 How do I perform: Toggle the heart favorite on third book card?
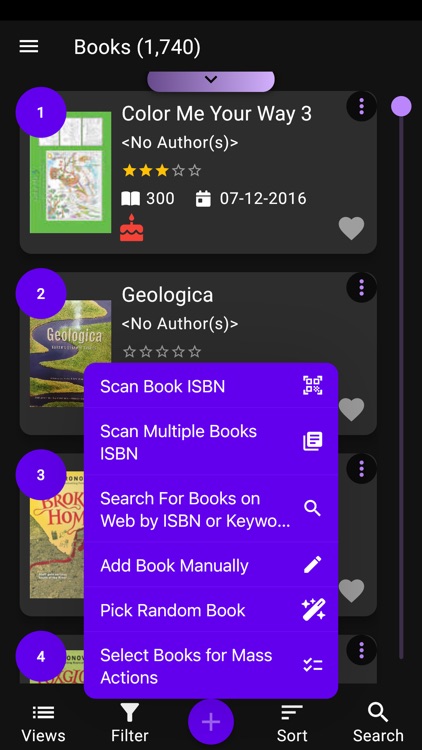coord(352,591)
